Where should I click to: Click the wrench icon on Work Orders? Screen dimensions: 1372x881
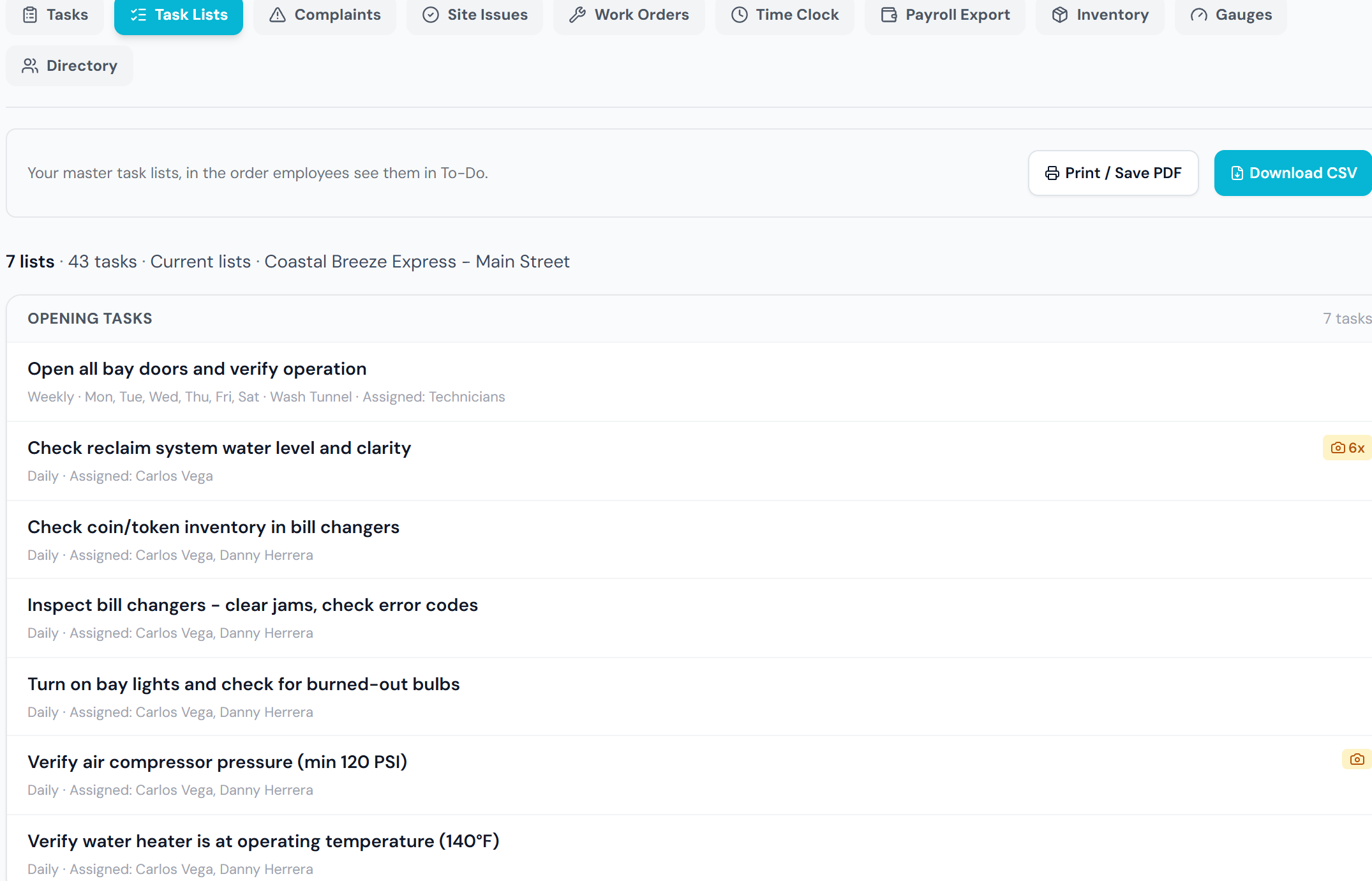click(x=578, y=15)
